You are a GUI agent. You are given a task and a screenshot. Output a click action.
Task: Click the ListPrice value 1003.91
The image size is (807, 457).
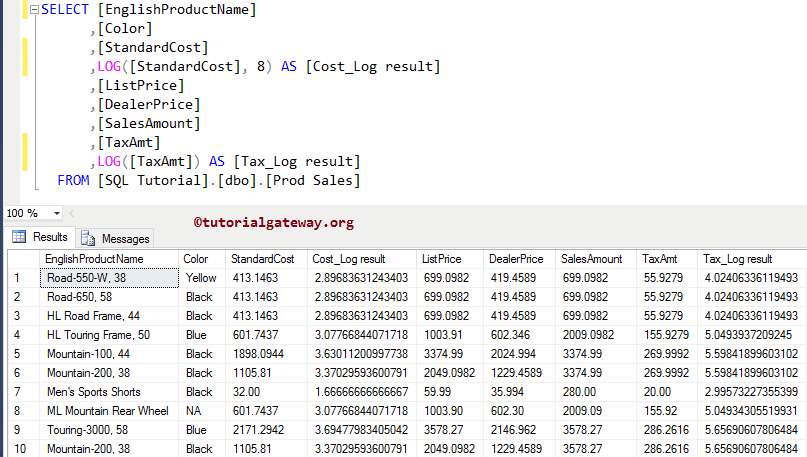(450, 335)
